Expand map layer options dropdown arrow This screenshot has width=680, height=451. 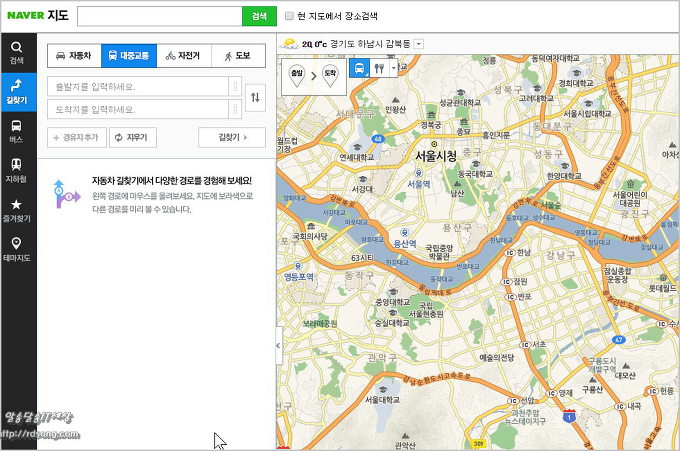coord(395,69)
